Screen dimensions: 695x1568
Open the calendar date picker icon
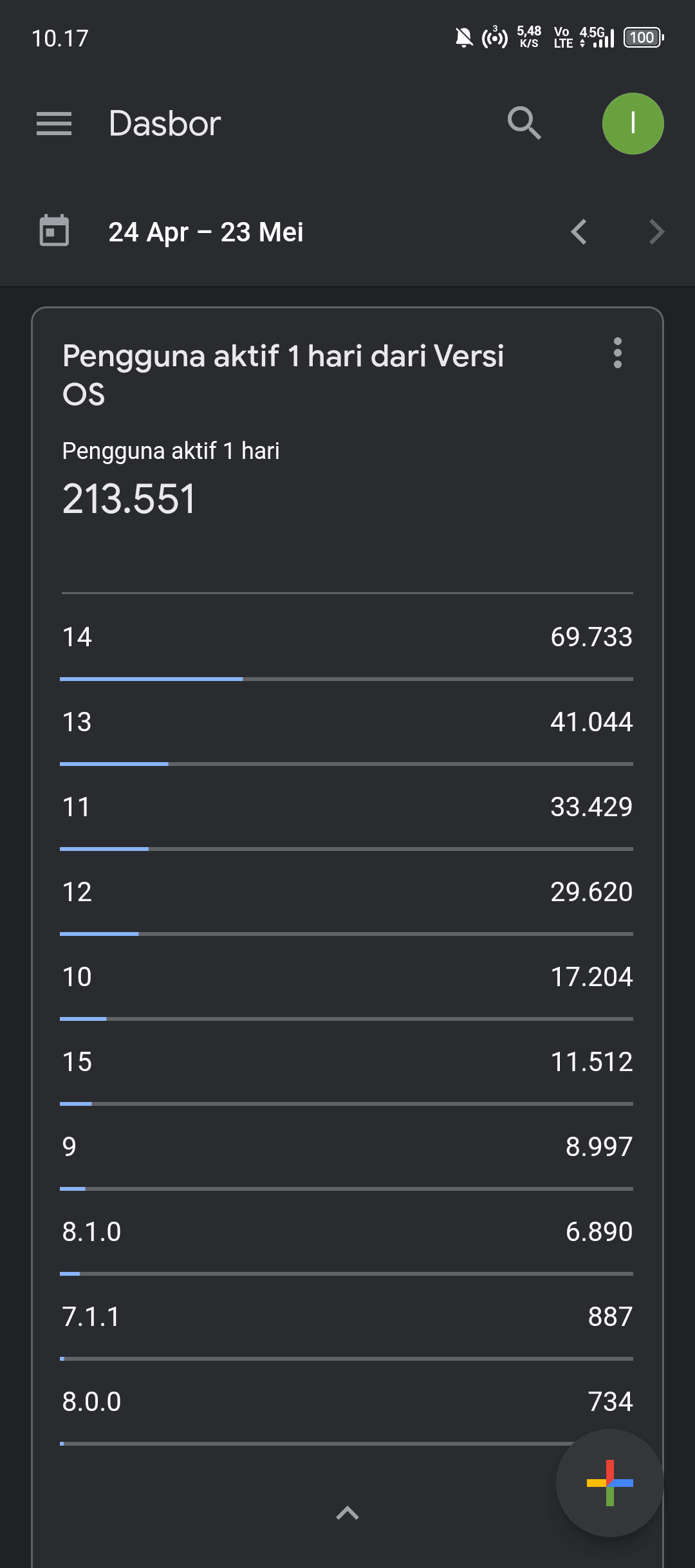pos(54,231)
